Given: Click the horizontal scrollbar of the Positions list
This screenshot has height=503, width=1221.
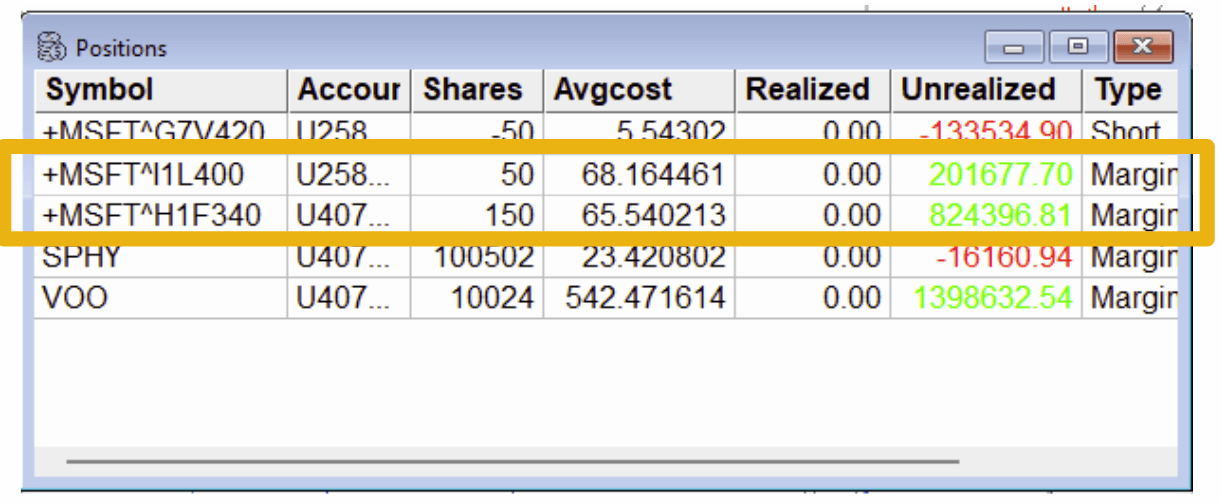Looking at the screenshot, I should click(512, 462).
